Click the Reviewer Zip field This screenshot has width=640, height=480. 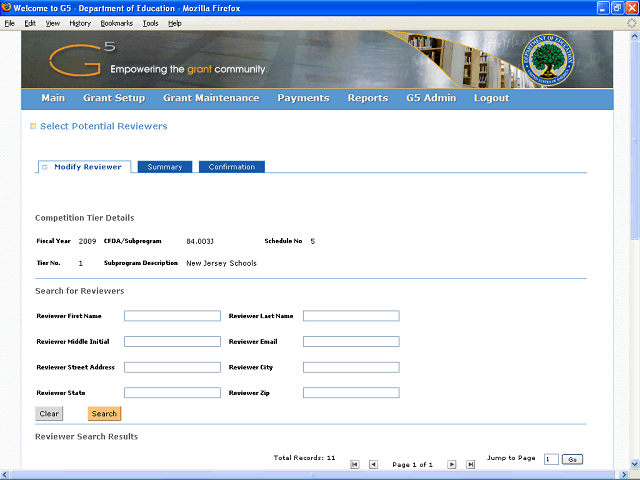point(351,393)
